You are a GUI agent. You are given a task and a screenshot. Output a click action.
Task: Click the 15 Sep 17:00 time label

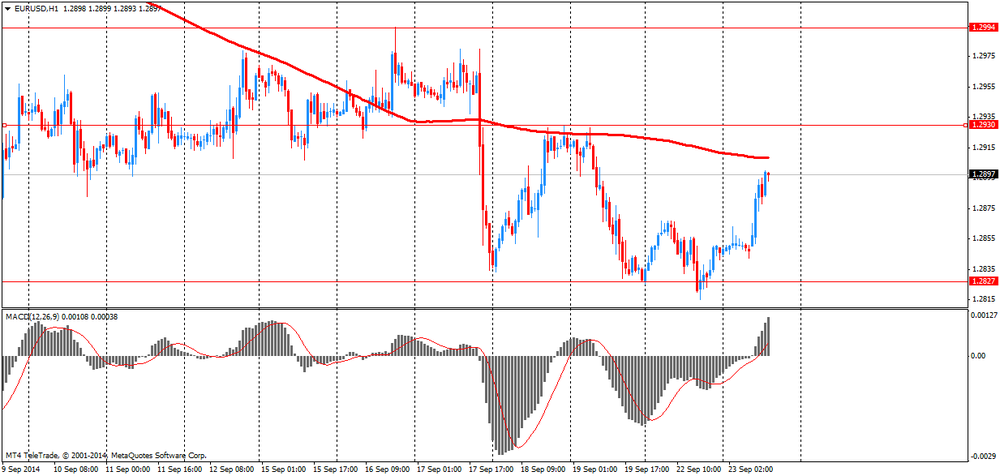335,469
